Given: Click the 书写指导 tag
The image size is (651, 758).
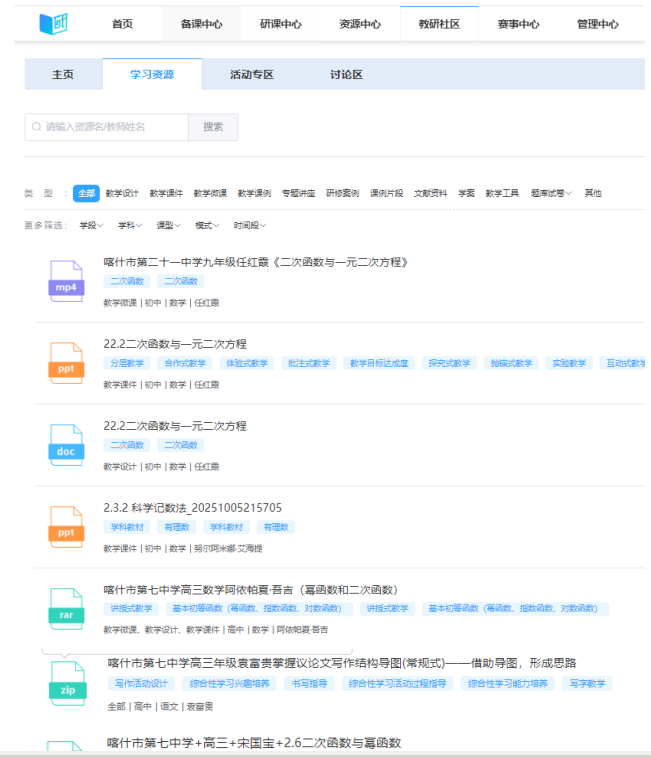Looking at the screenshot, I should click(x=309, y=684).
